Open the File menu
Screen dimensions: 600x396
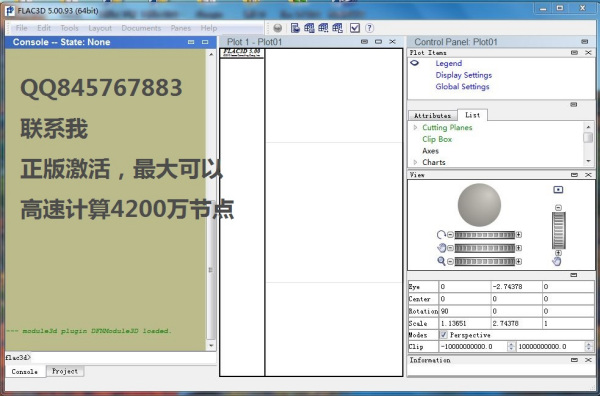(21, 28)
